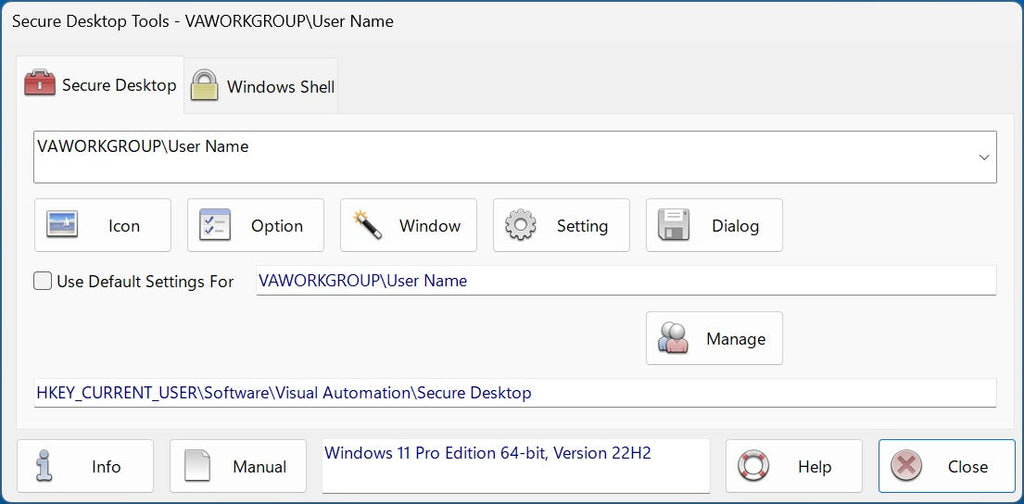Viewport: 1024px width, 504px height.
Task: Click the default settings user name field
Action: tap(625, 281)
